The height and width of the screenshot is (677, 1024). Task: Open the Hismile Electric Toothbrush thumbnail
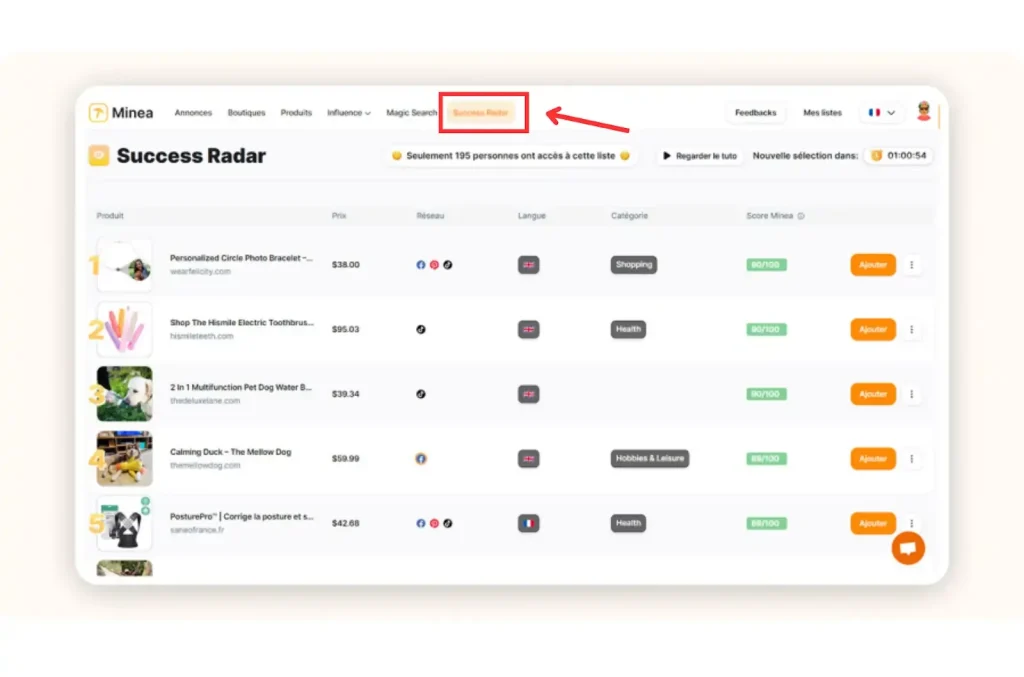click(125, 329)
